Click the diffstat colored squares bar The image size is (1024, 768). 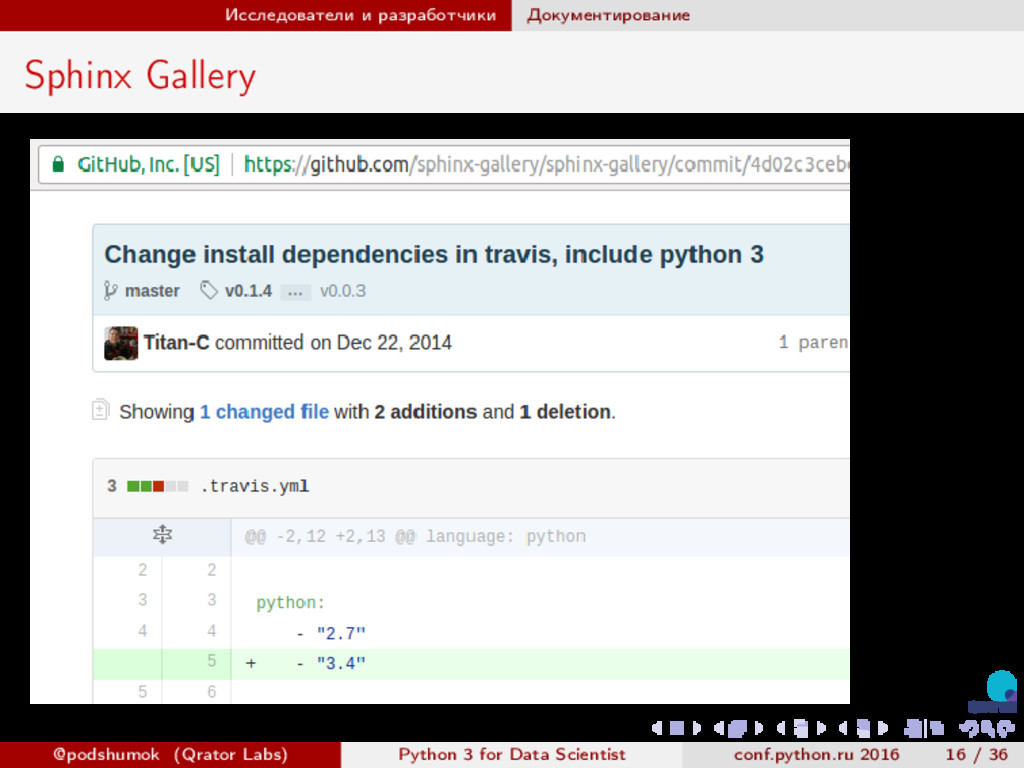coord(157,486)
